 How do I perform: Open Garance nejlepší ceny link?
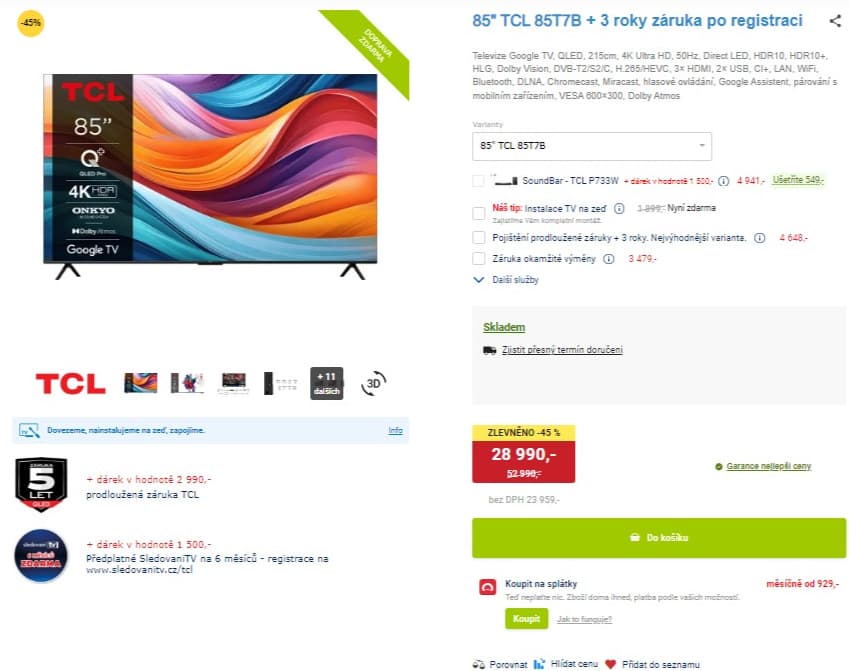768,466
